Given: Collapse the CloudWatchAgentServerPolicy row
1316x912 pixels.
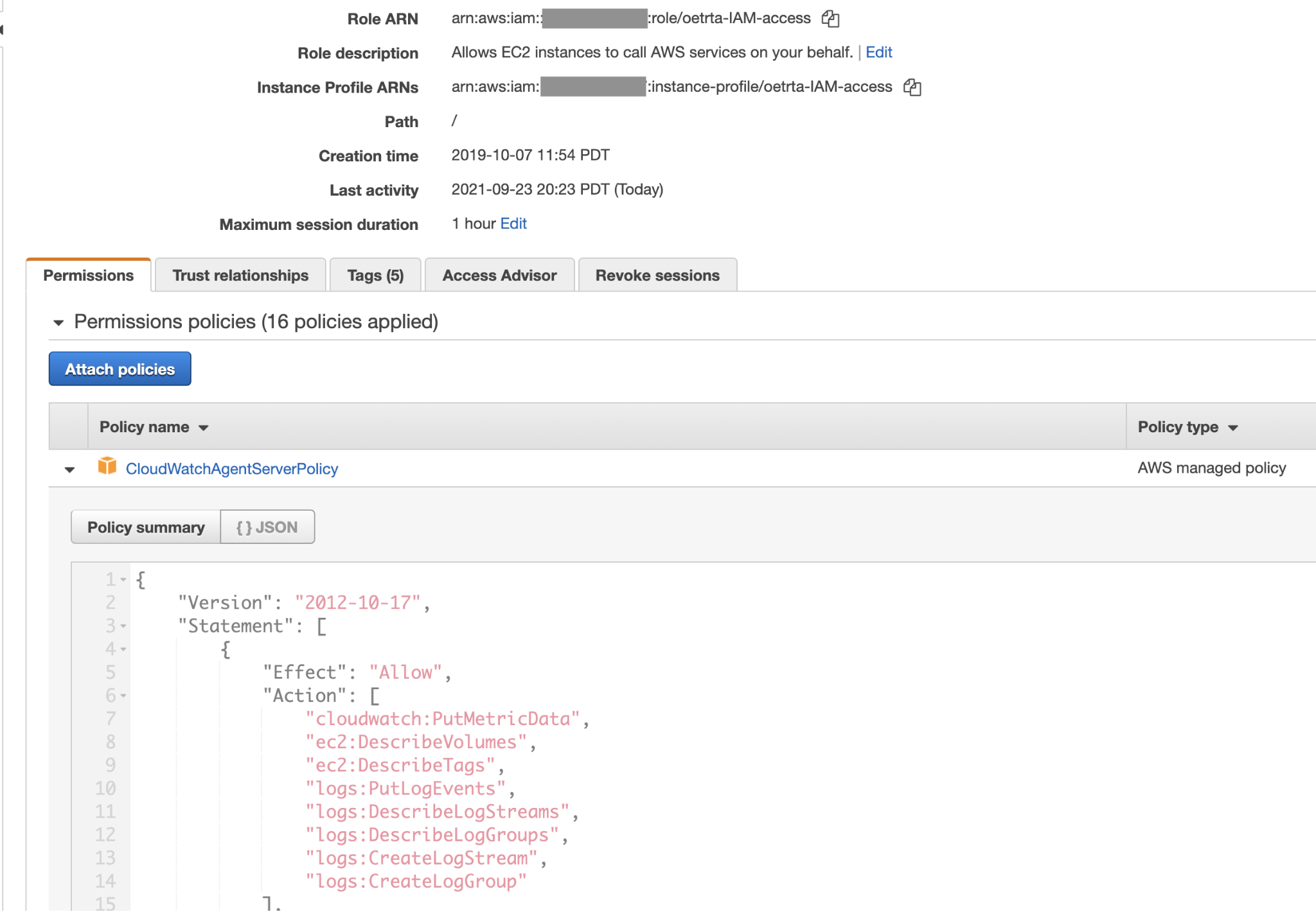Looking at the screenshot, I should tap(69, 469).
